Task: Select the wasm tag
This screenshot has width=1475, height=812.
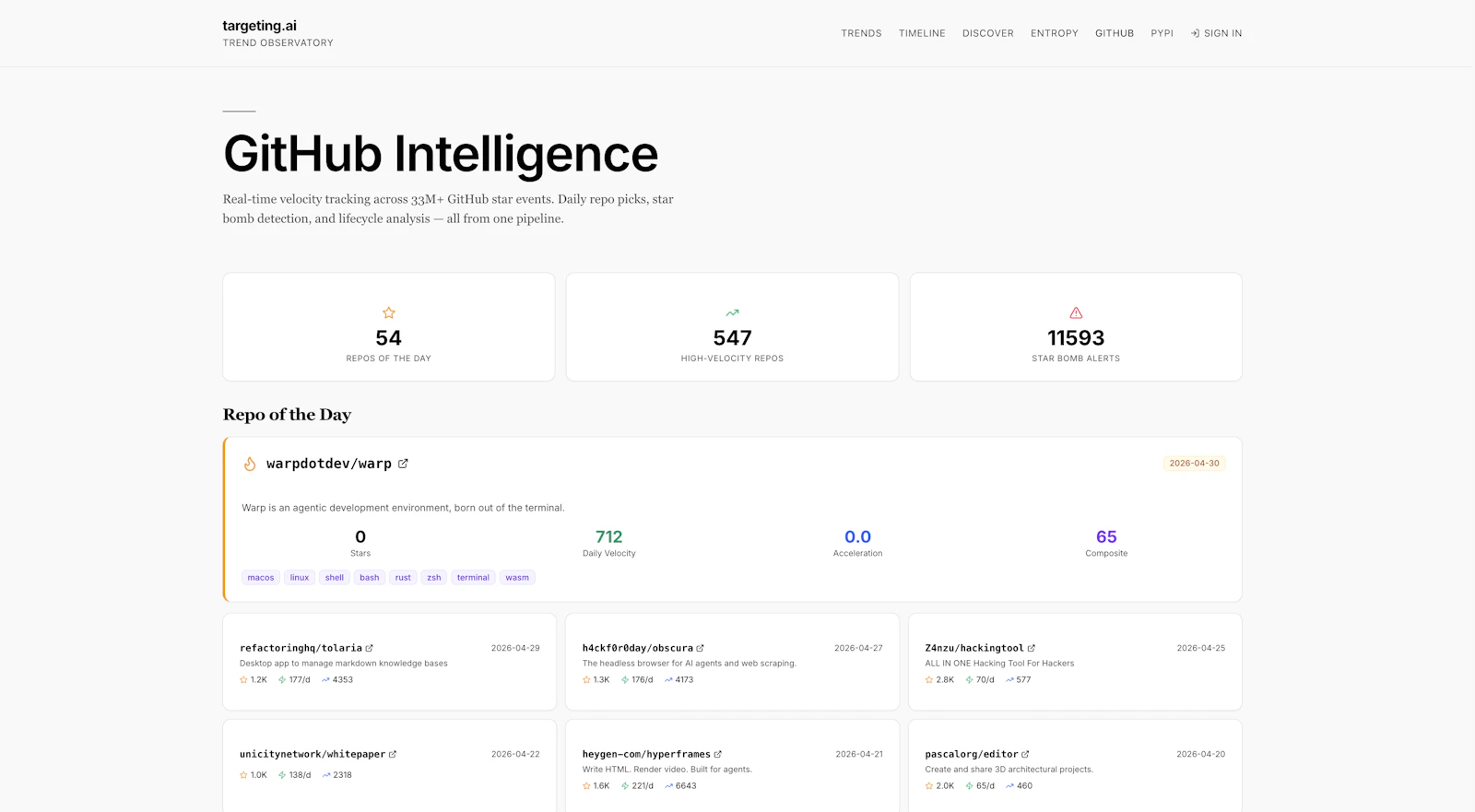Action: pos(517,578)
